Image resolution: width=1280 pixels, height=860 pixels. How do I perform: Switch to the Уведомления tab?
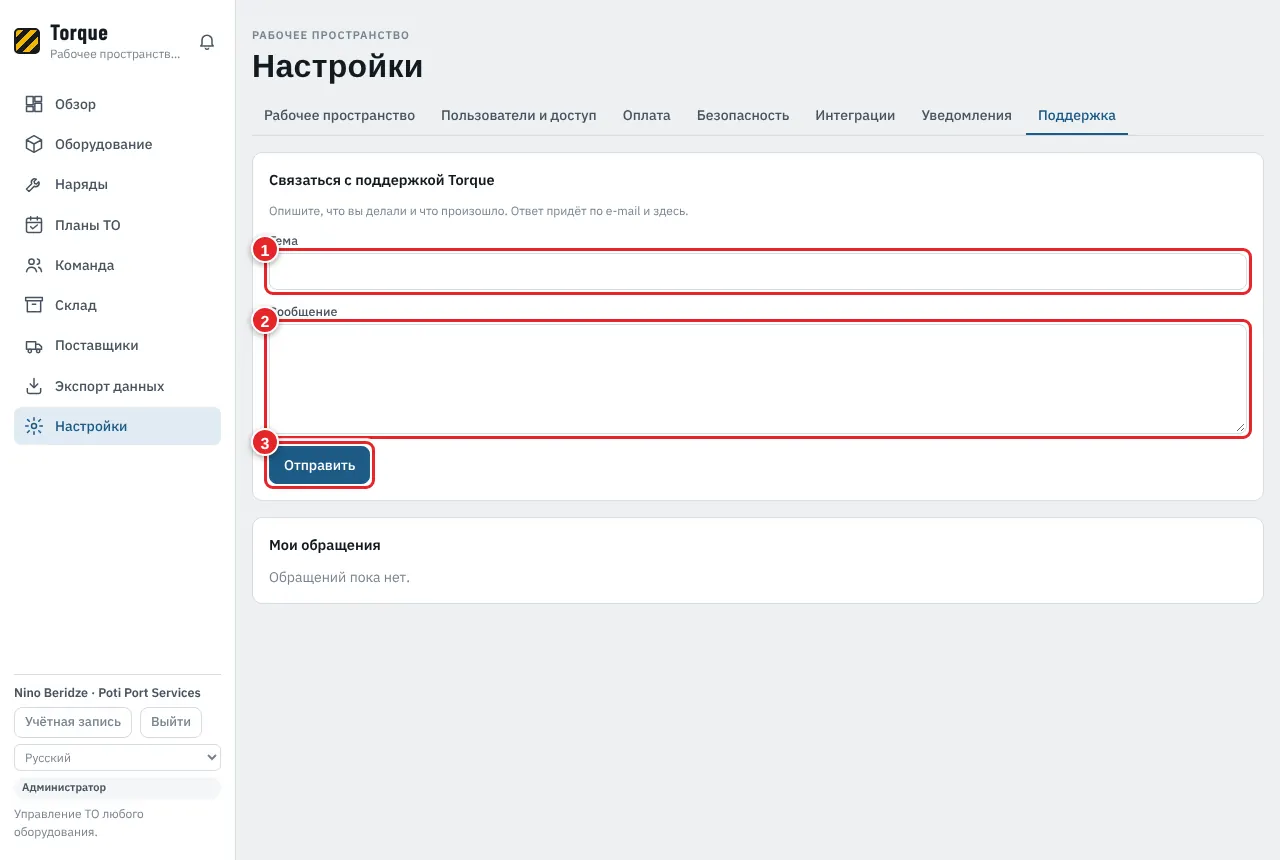[x=966, y=115]
